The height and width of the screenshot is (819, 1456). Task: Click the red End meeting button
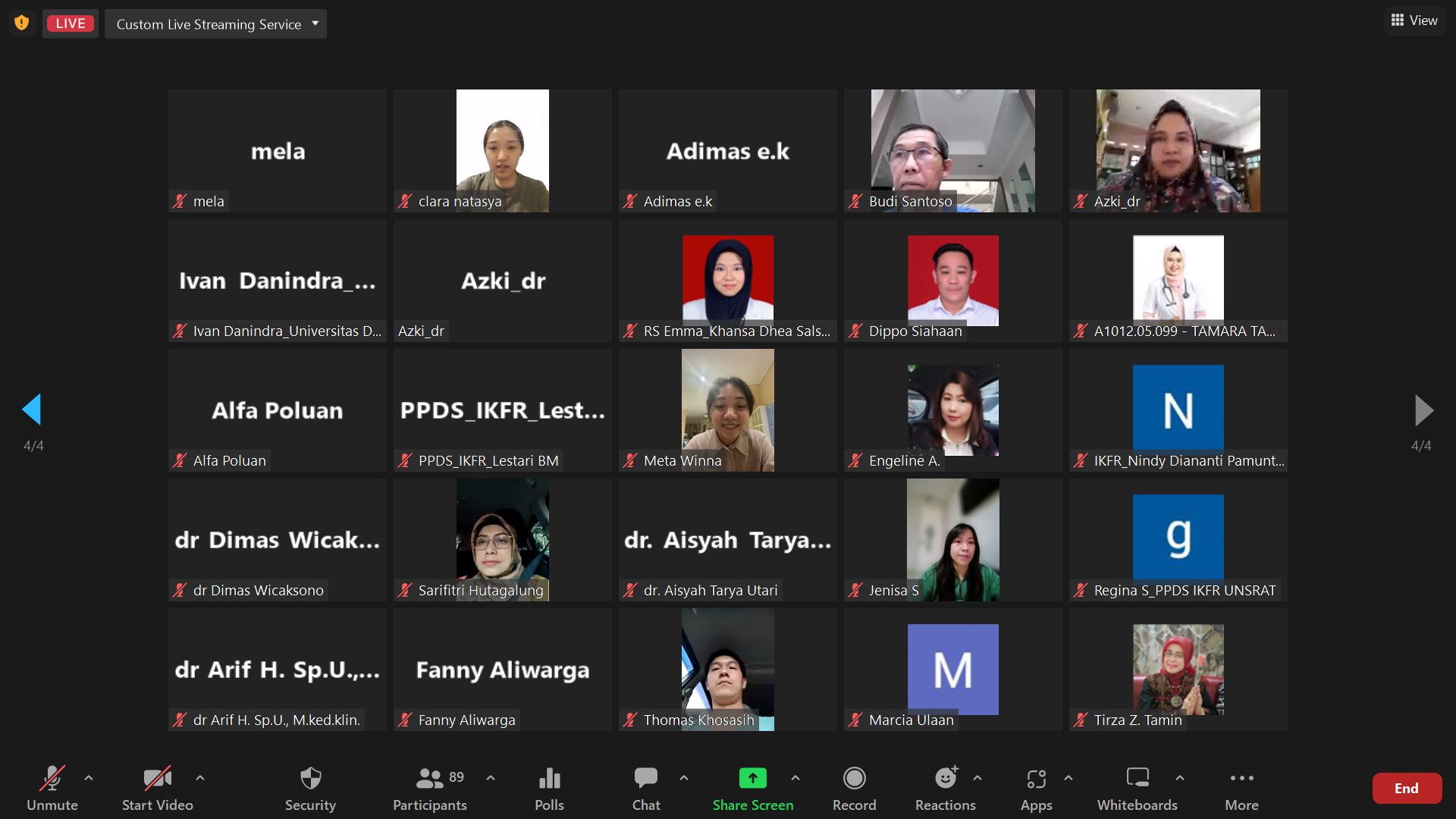[1407, 789]
